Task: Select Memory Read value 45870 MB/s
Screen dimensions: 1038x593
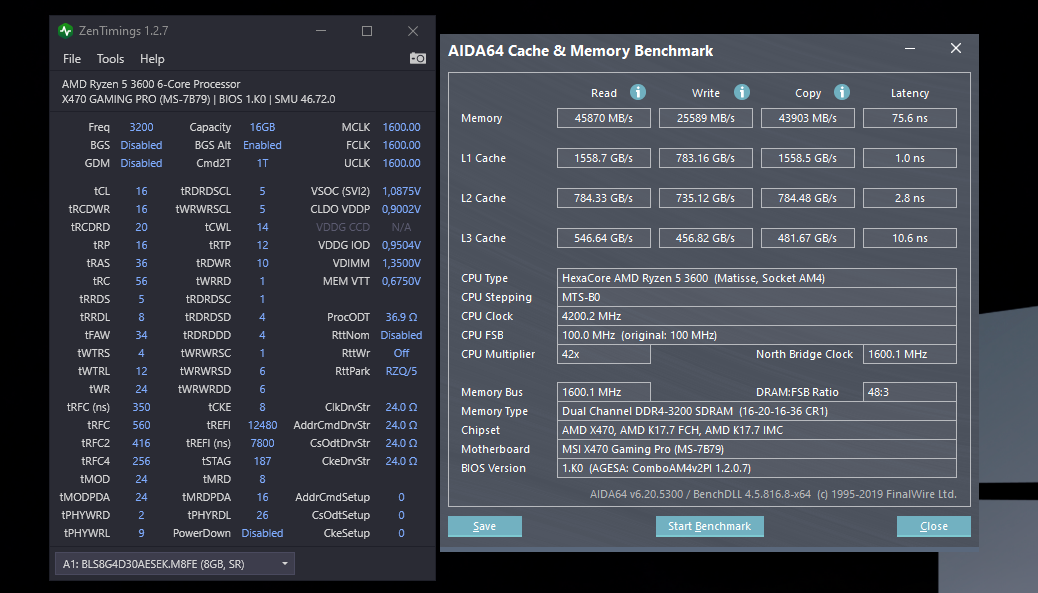Action: 604,118
